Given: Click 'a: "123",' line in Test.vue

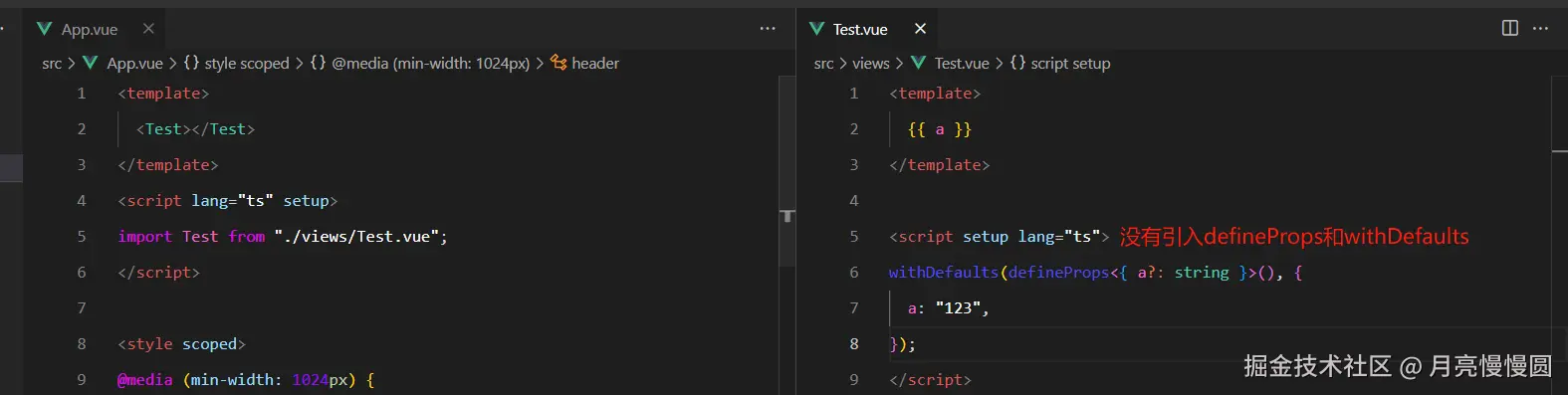Looking at the screenshot, I should point(949,308).
